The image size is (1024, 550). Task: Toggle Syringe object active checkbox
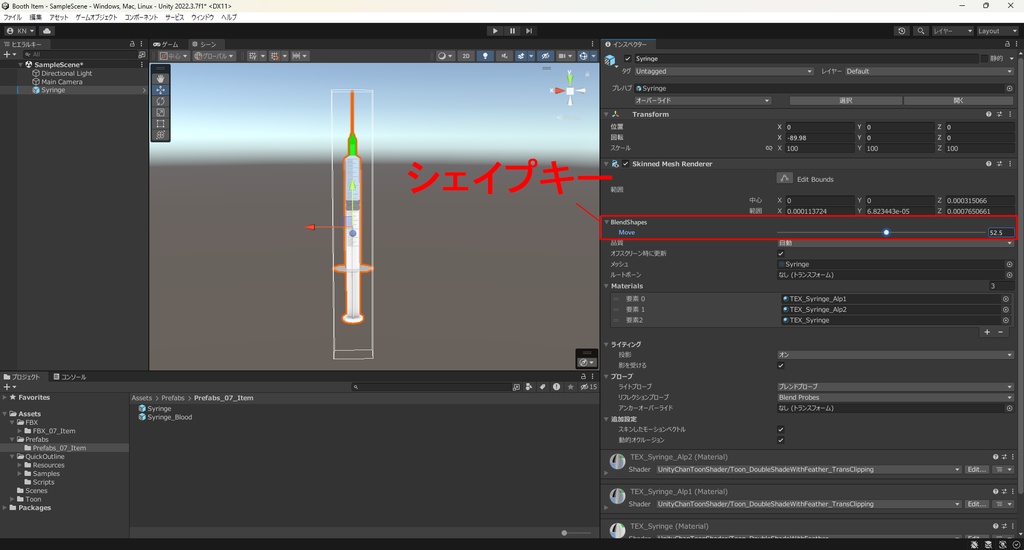628,59
